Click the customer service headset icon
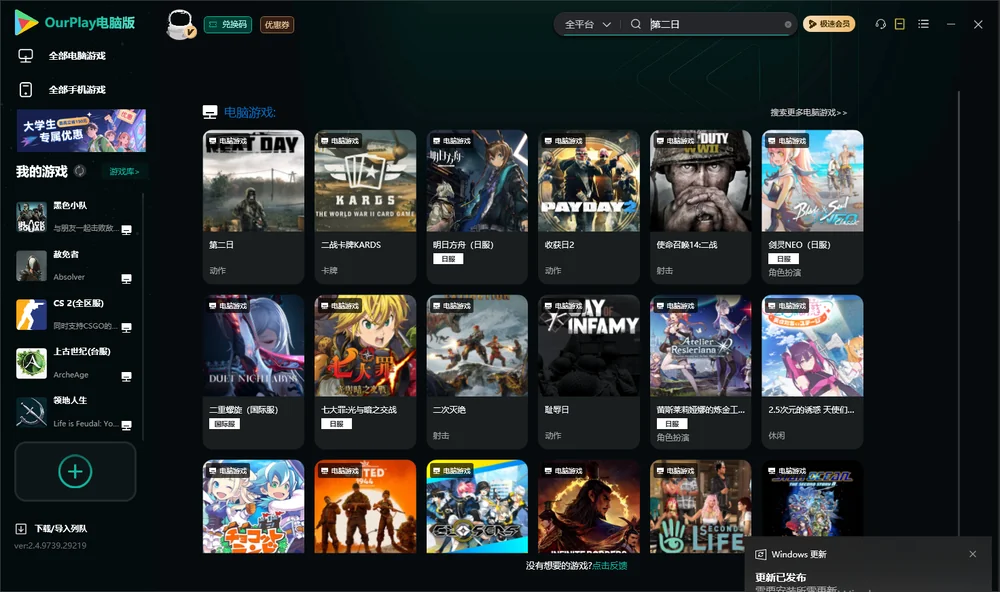This screenshot has height=592, width=1000. pyautogui.click(x=880, y=24)
